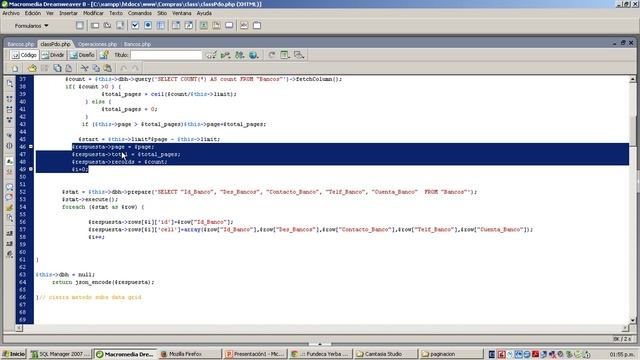This screenshot has width=640, height=360.
Task: Apply comment using the coding toolbar icon
Action: point(9,187)
